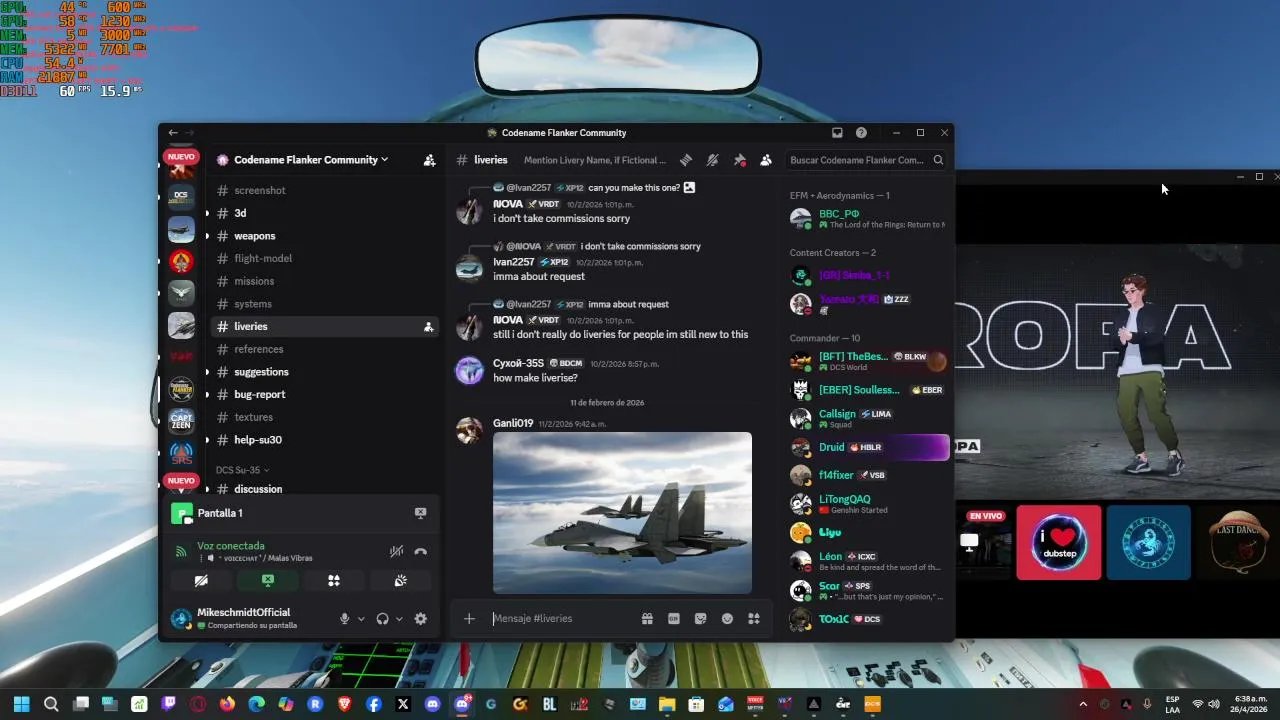
Task: Open headphone output options chevron
Action: [x=399, y=619]
